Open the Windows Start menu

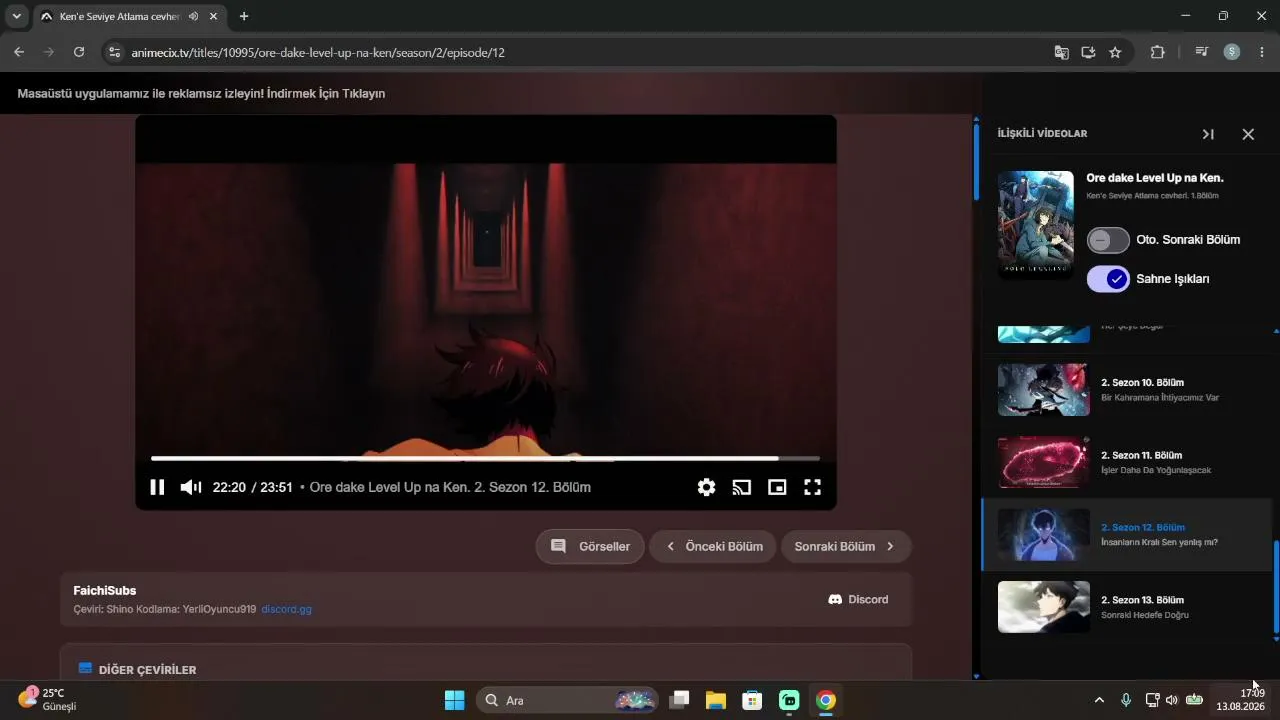coord(454,700)
